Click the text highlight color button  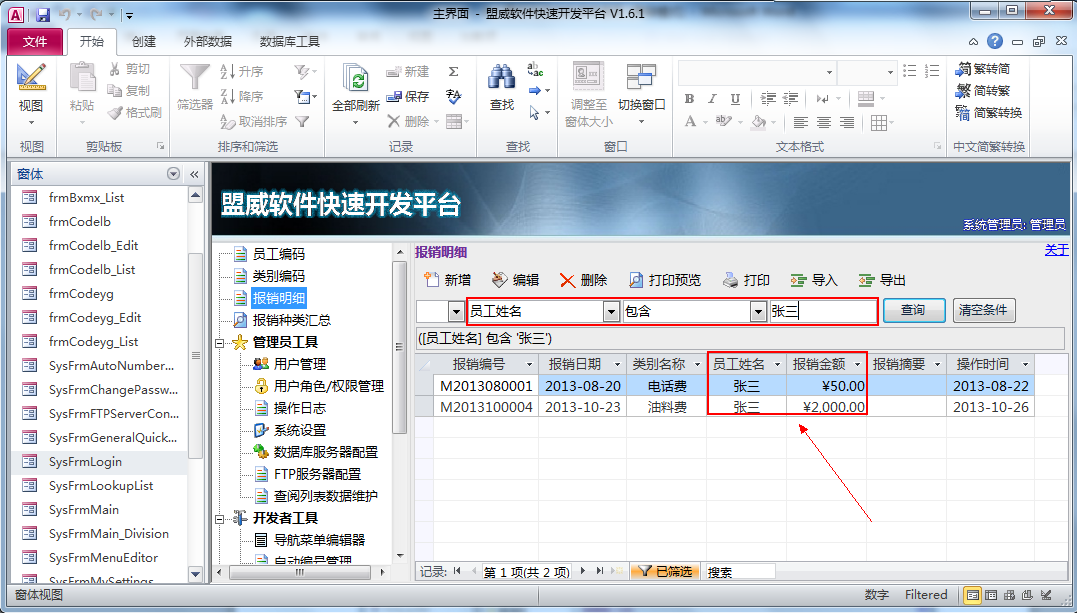click(723, 122)
